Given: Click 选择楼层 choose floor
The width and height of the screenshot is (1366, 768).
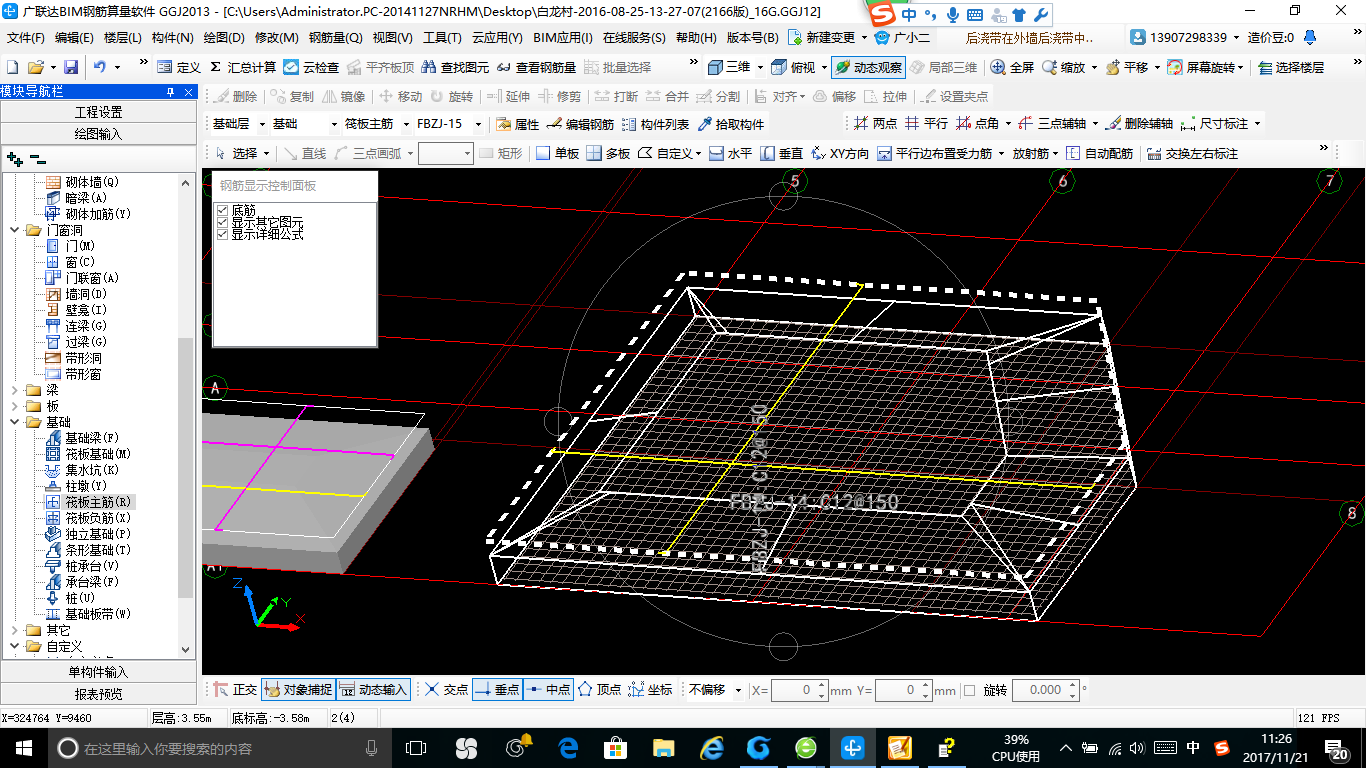Looking at the screenshot, I should (1291, 67).
